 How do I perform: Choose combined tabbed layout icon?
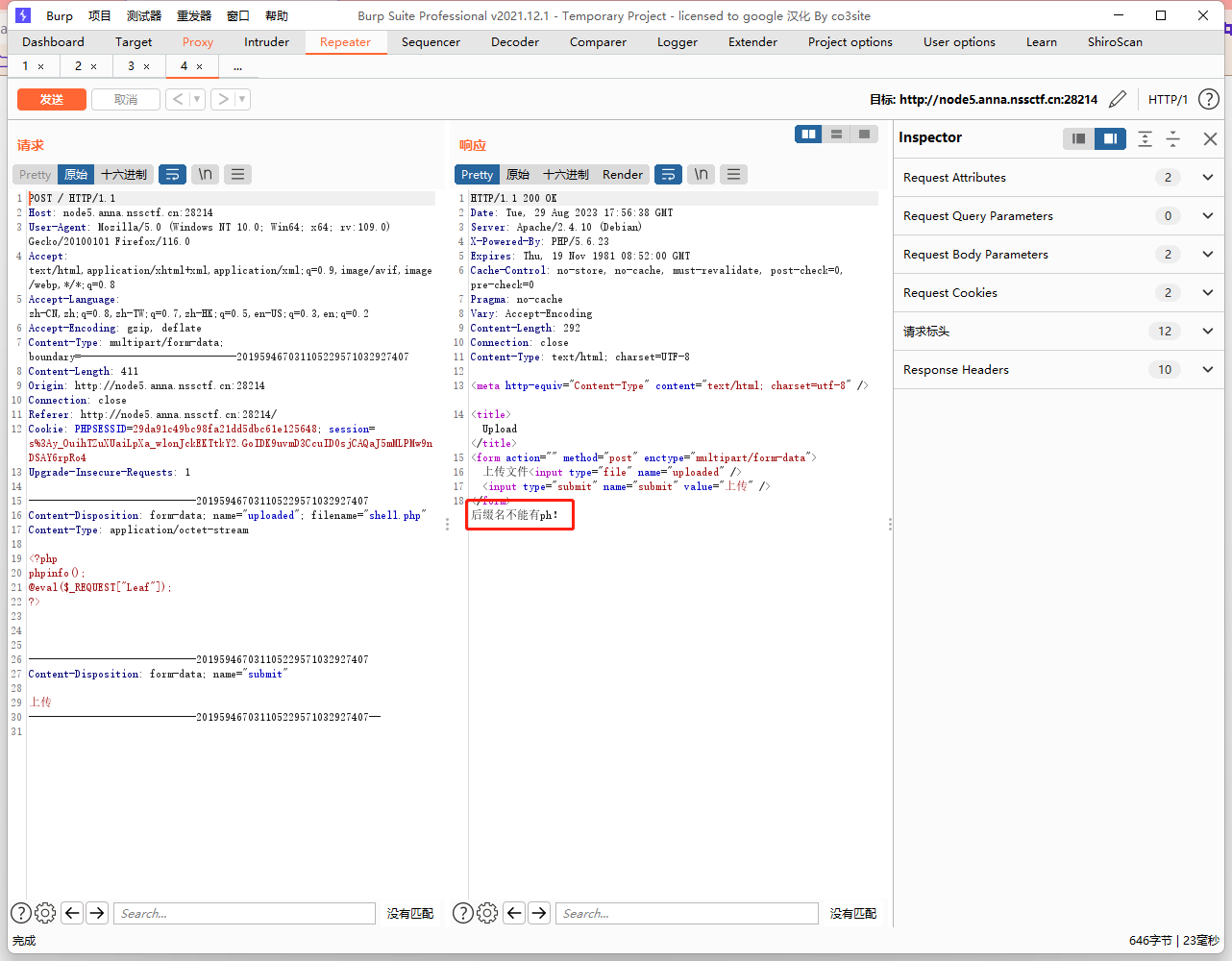pyautogui.click(x=864, y=135)
